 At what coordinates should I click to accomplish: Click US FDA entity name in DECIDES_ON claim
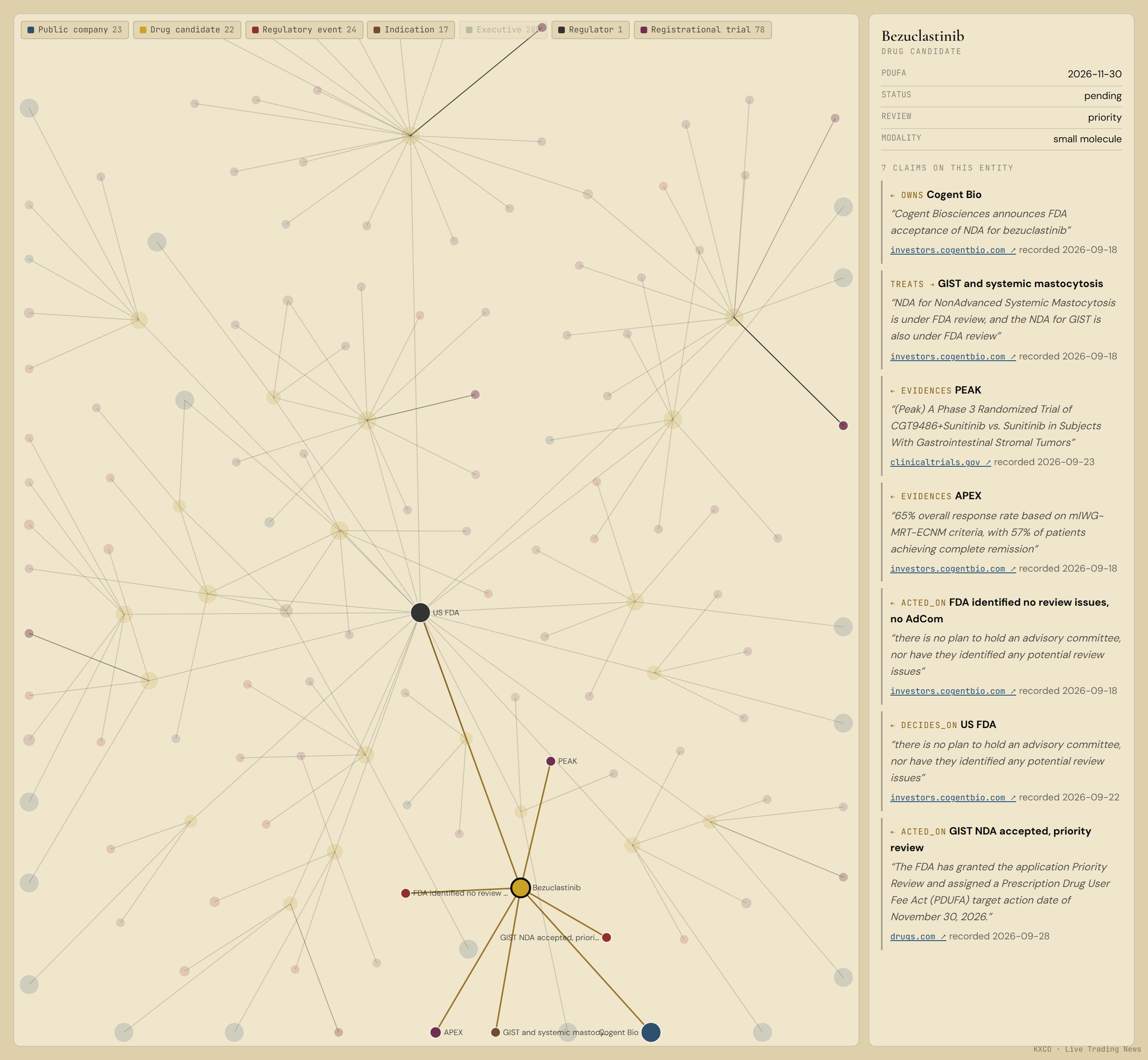[978, 725]
